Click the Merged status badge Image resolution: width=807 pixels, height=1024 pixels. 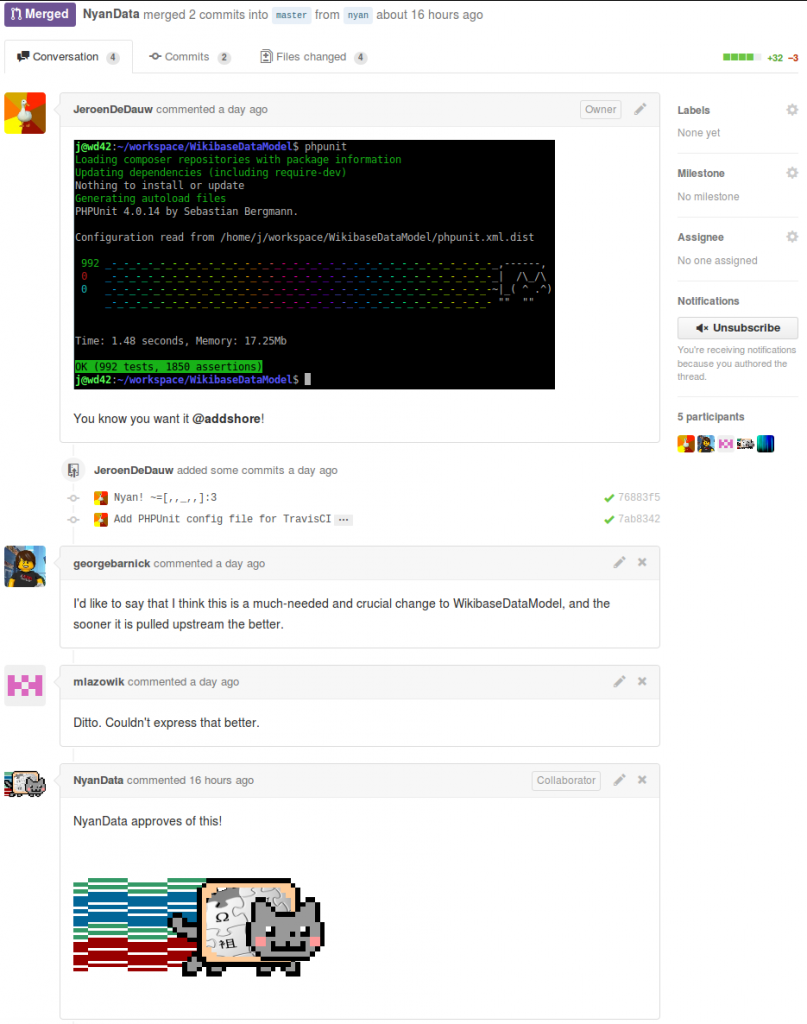40,14
